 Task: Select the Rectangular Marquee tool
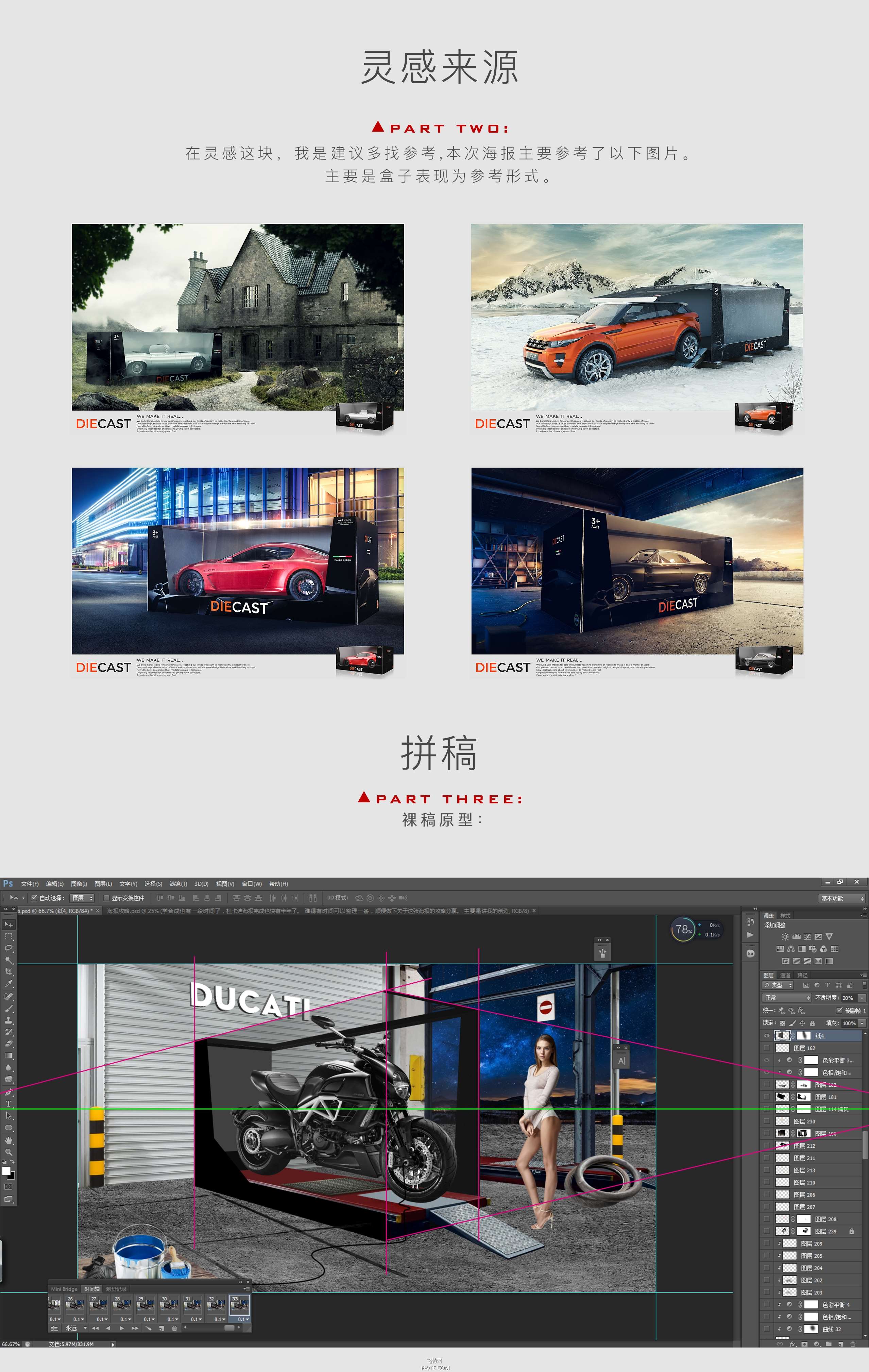pos(8,936)
